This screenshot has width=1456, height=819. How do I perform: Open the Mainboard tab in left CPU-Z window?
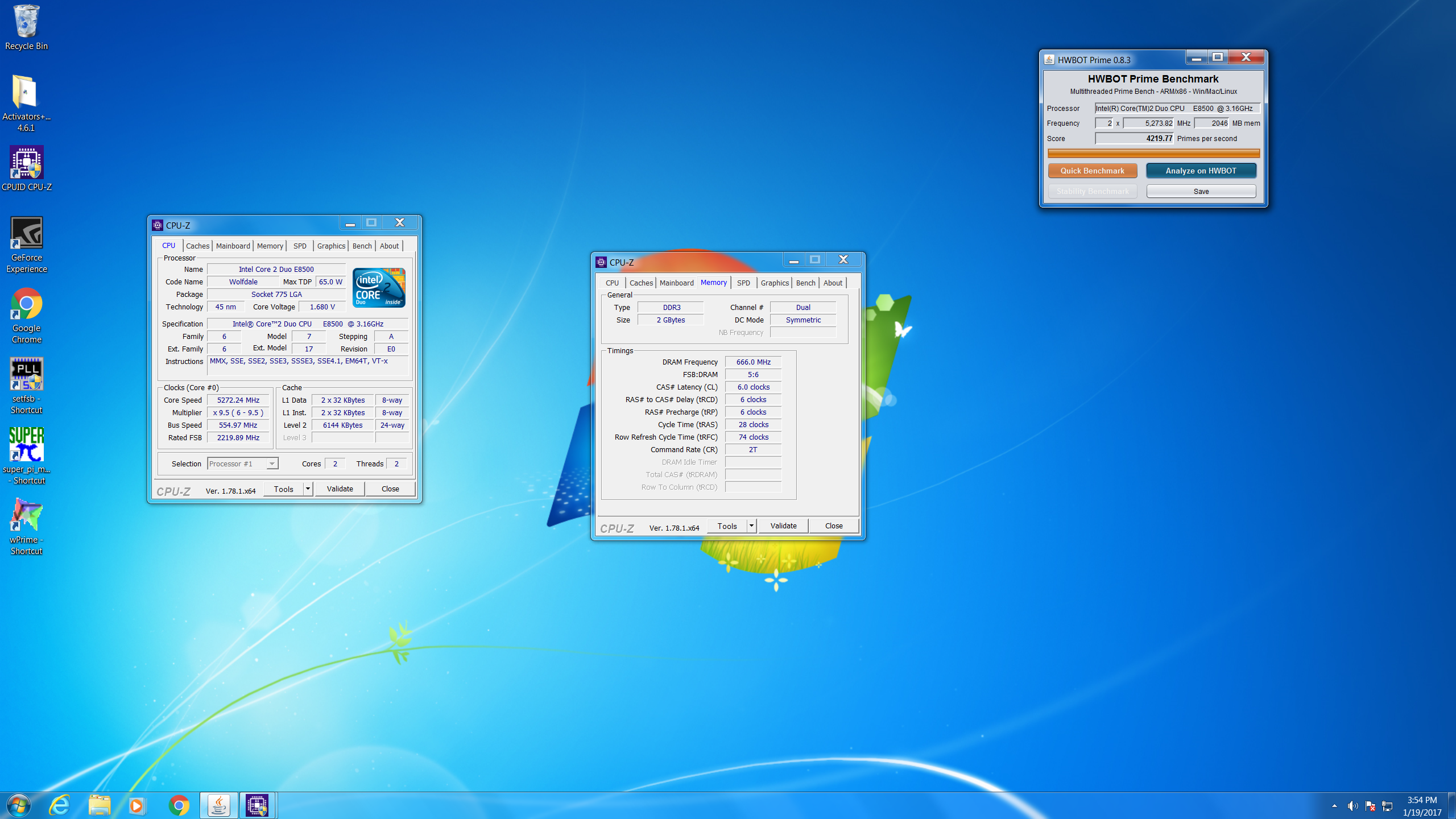233,246
